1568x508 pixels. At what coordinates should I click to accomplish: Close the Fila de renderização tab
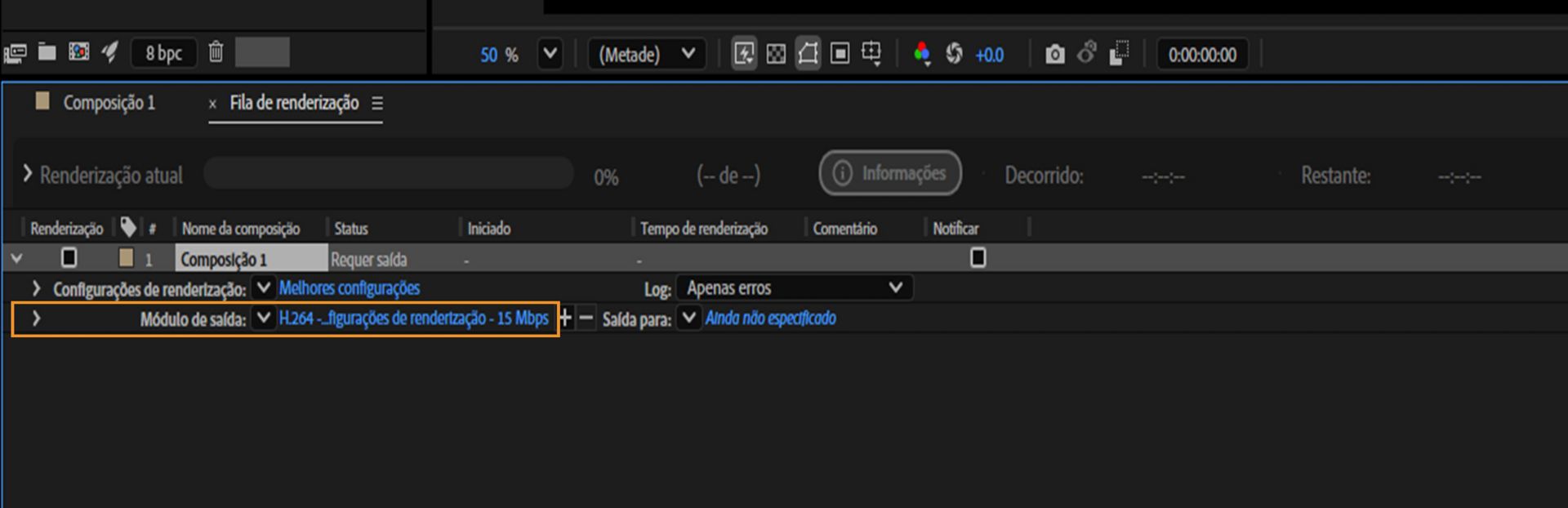point(212,104)
